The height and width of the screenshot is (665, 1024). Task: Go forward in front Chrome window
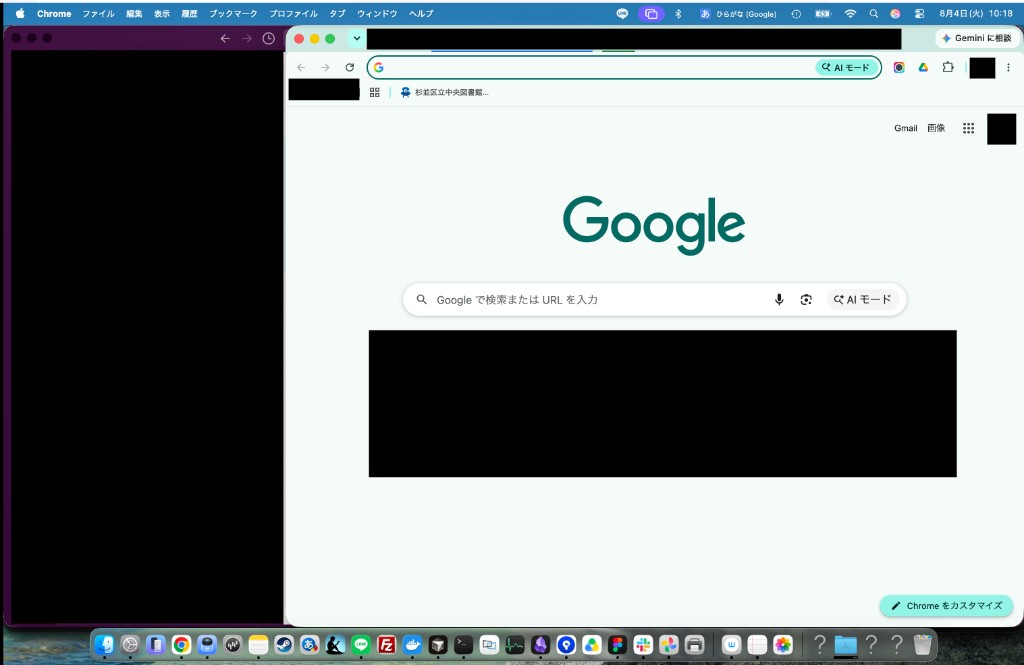(x=325, y=67)
